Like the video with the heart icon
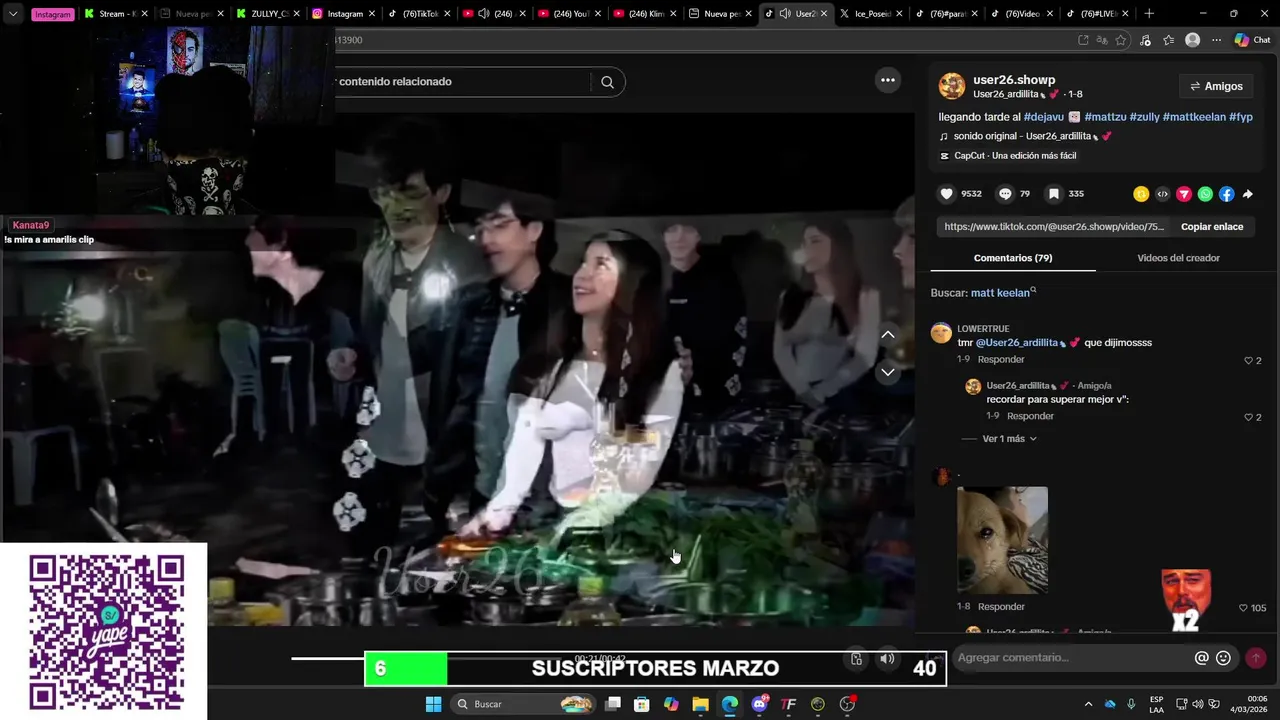This screenshot has height=720, width=1280. (x=946, y=194)
